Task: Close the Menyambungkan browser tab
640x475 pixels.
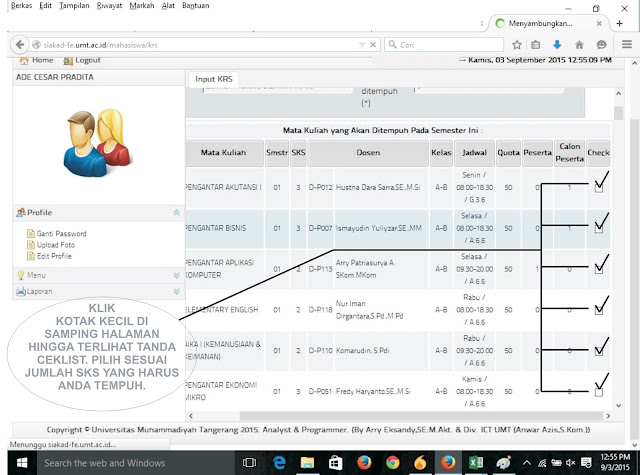Action: point(599,24)
